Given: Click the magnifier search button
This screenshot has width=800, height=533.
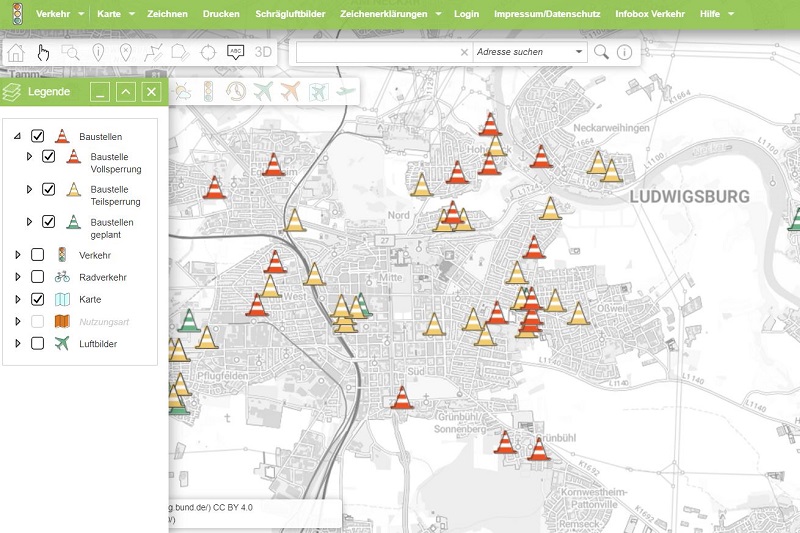Looking at the screenshot, I should point(601,52).
